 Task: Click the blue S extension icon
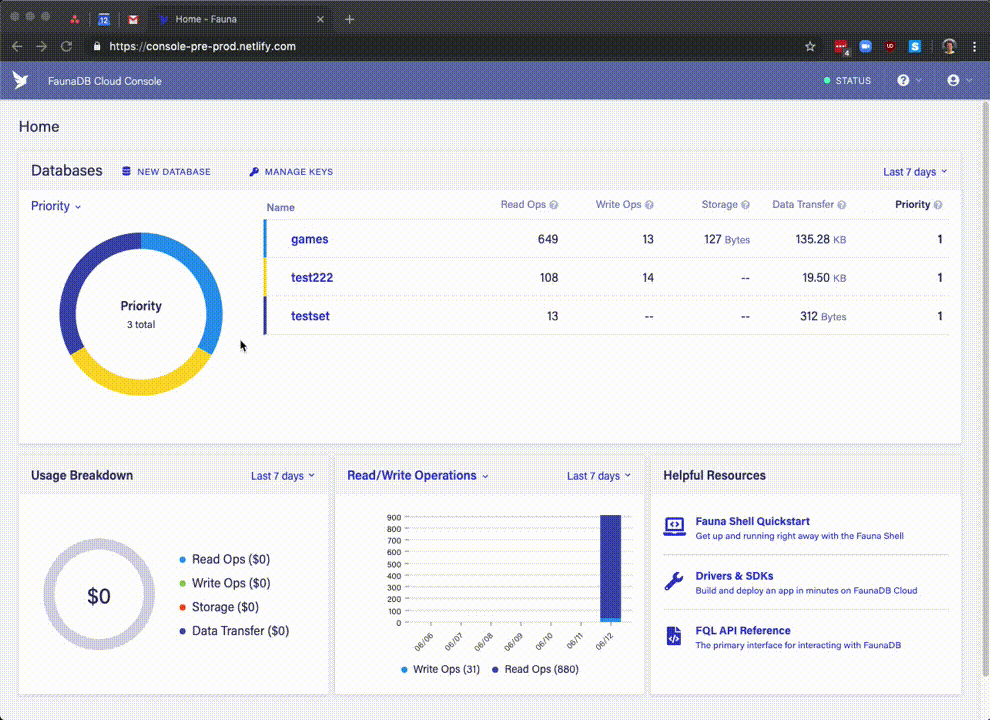point(914,46)
